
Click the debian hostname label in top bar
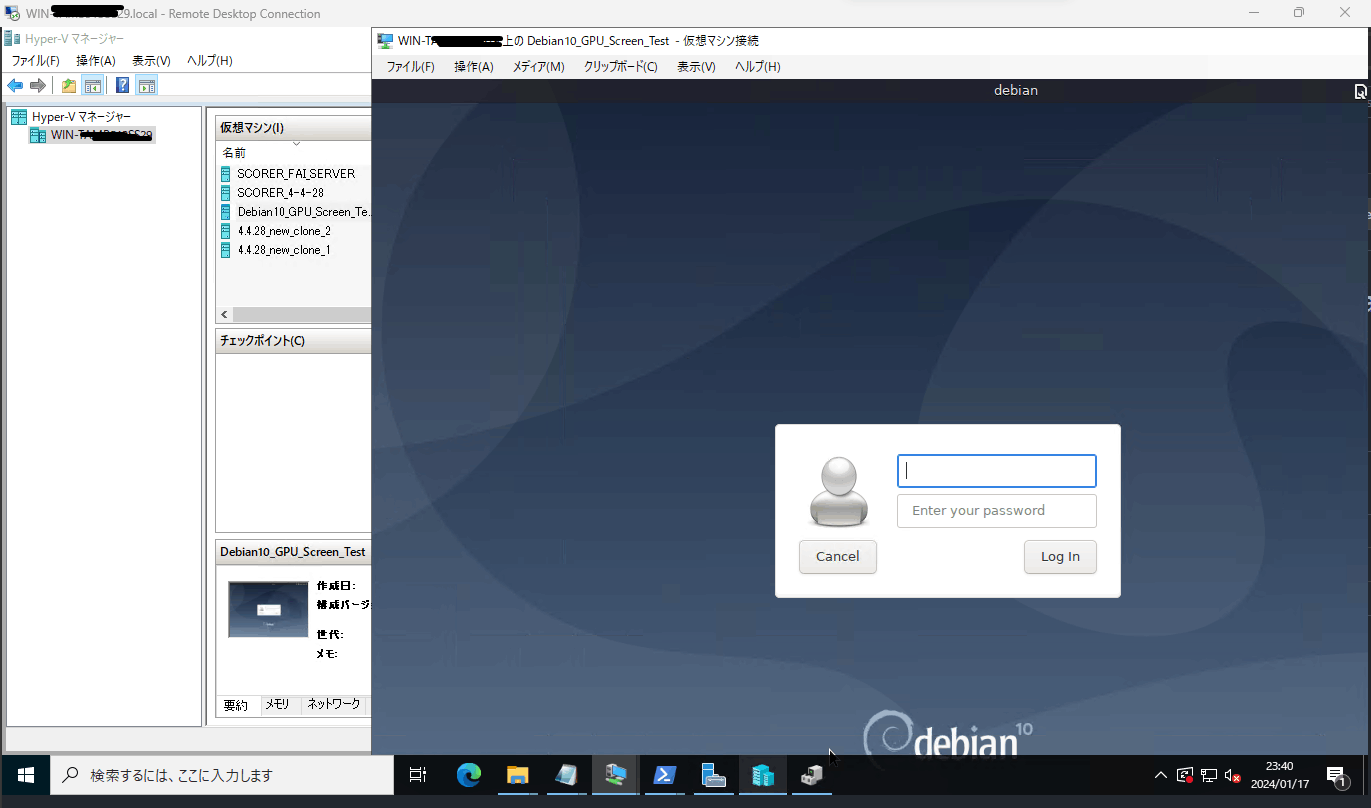1016,90
